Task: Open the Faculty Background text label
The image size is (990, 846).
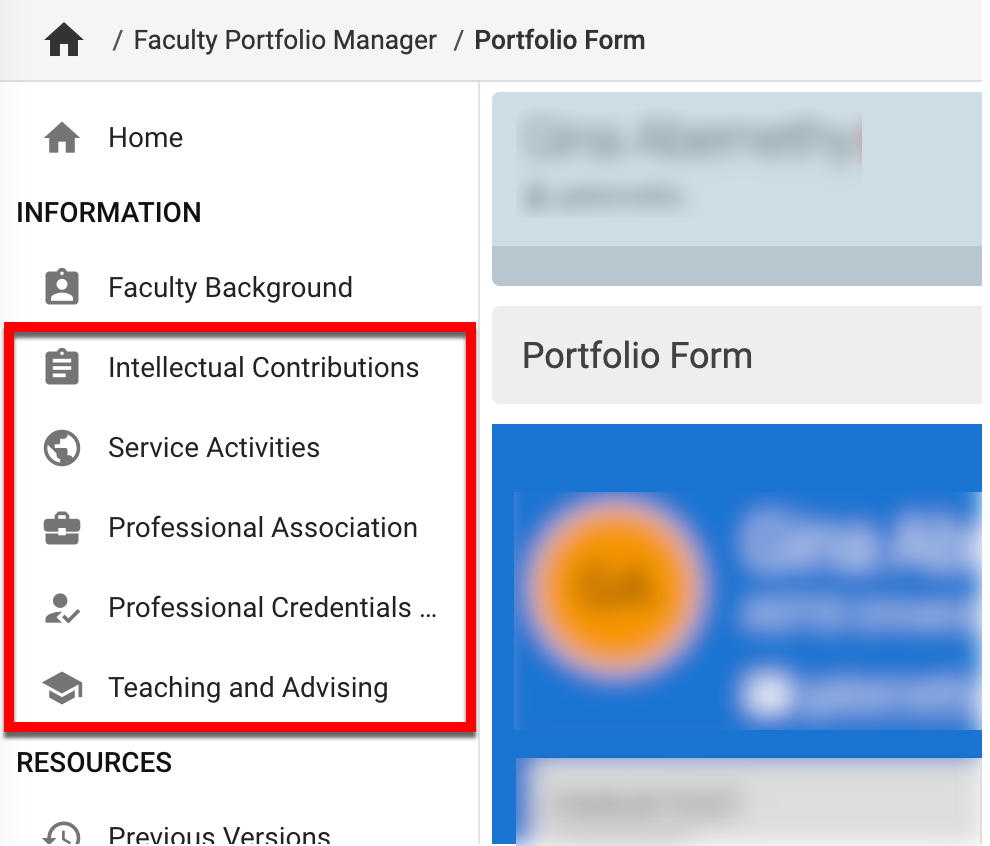Action: click(x=230, y=288)
